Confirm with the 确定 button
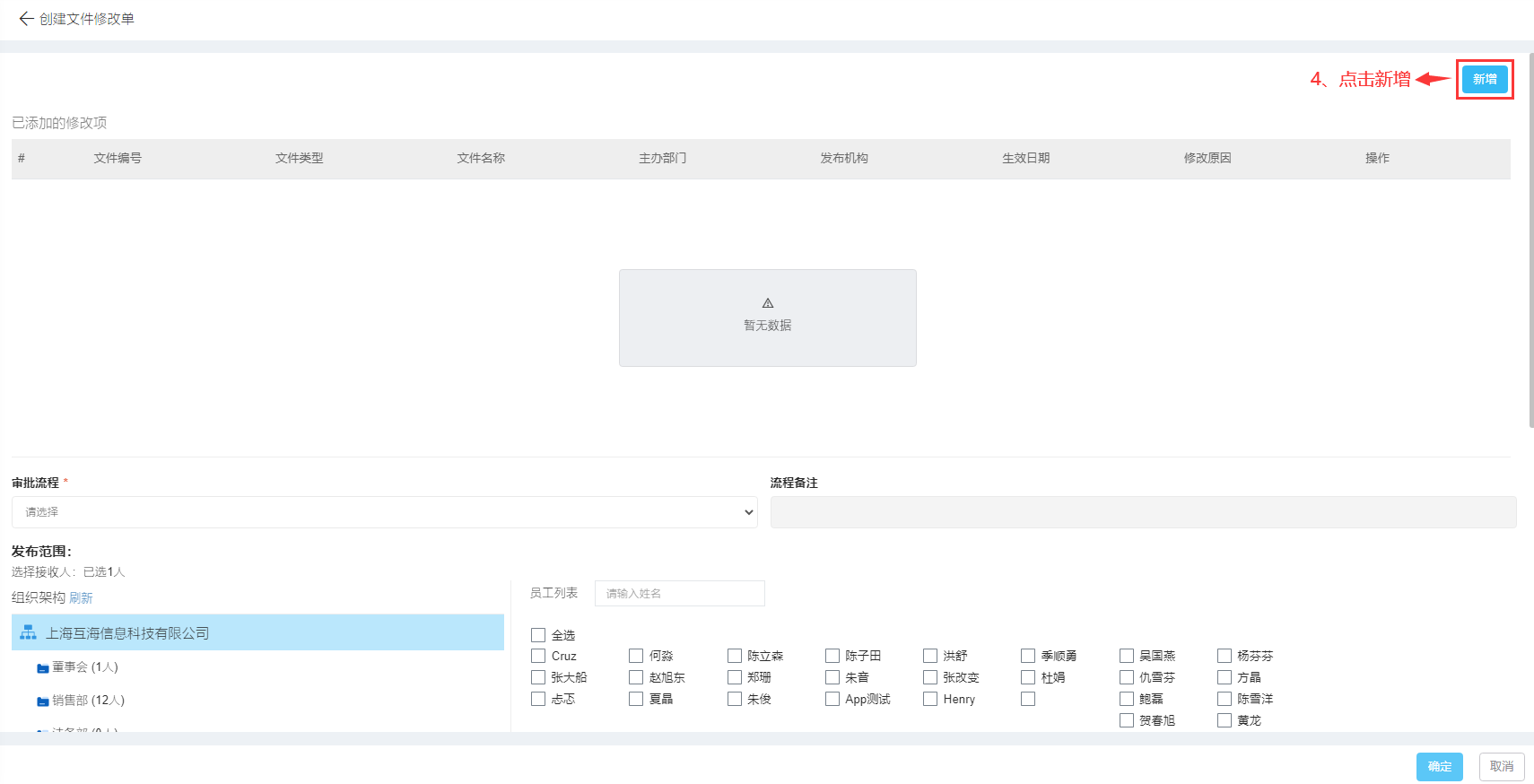The height and width of the screenshot is (784, 1534). coord(1440,766)
